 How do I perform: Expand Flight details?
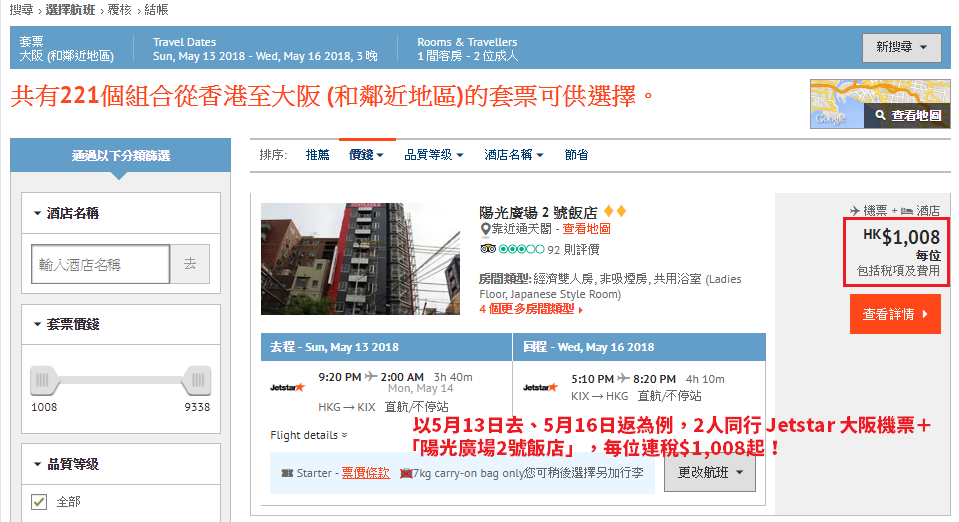(x=309, y=435)
